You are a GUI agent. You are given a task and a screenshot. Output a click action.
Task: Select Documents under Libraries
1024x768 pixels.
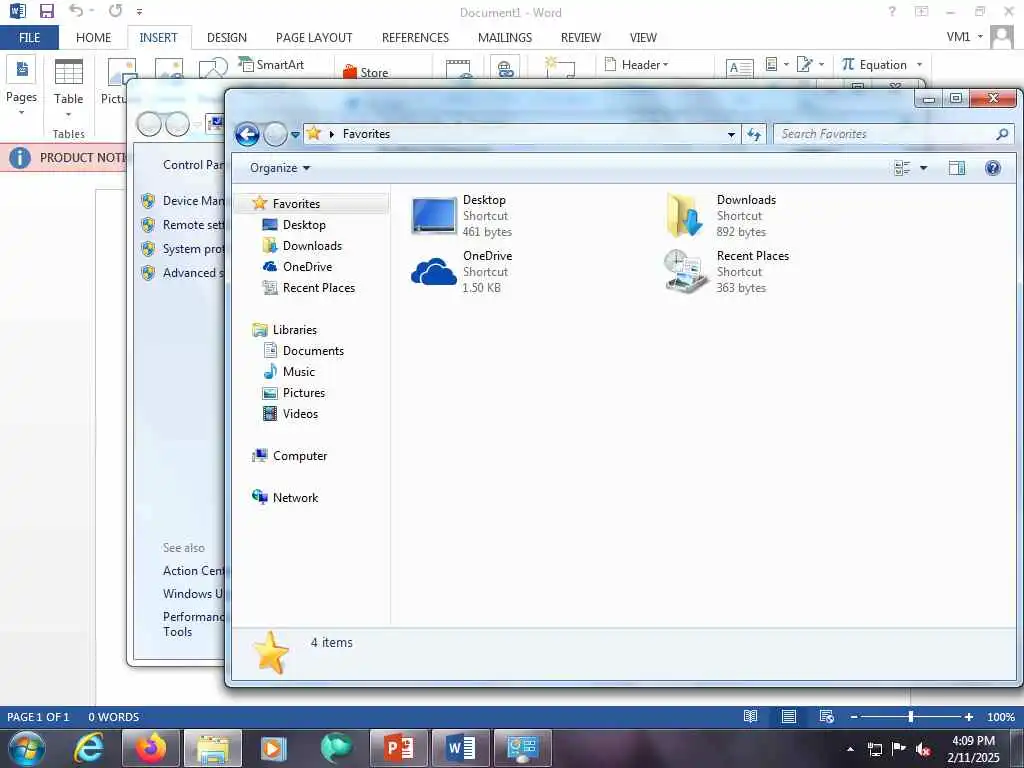[313, 351]
